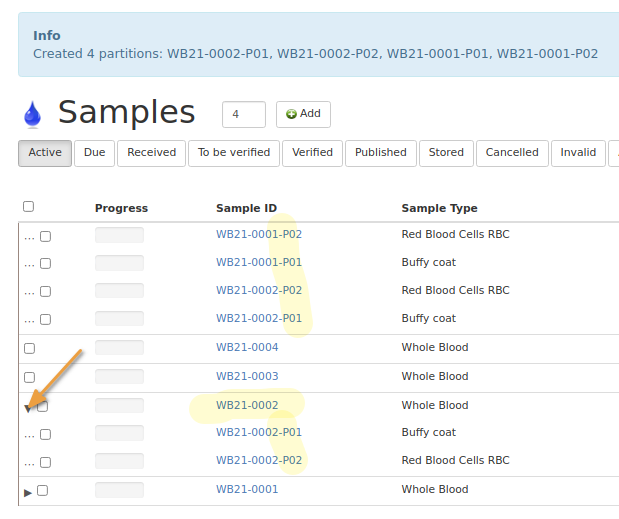
Task: Click the samples count input field
Action: click(x=243, y=114)
